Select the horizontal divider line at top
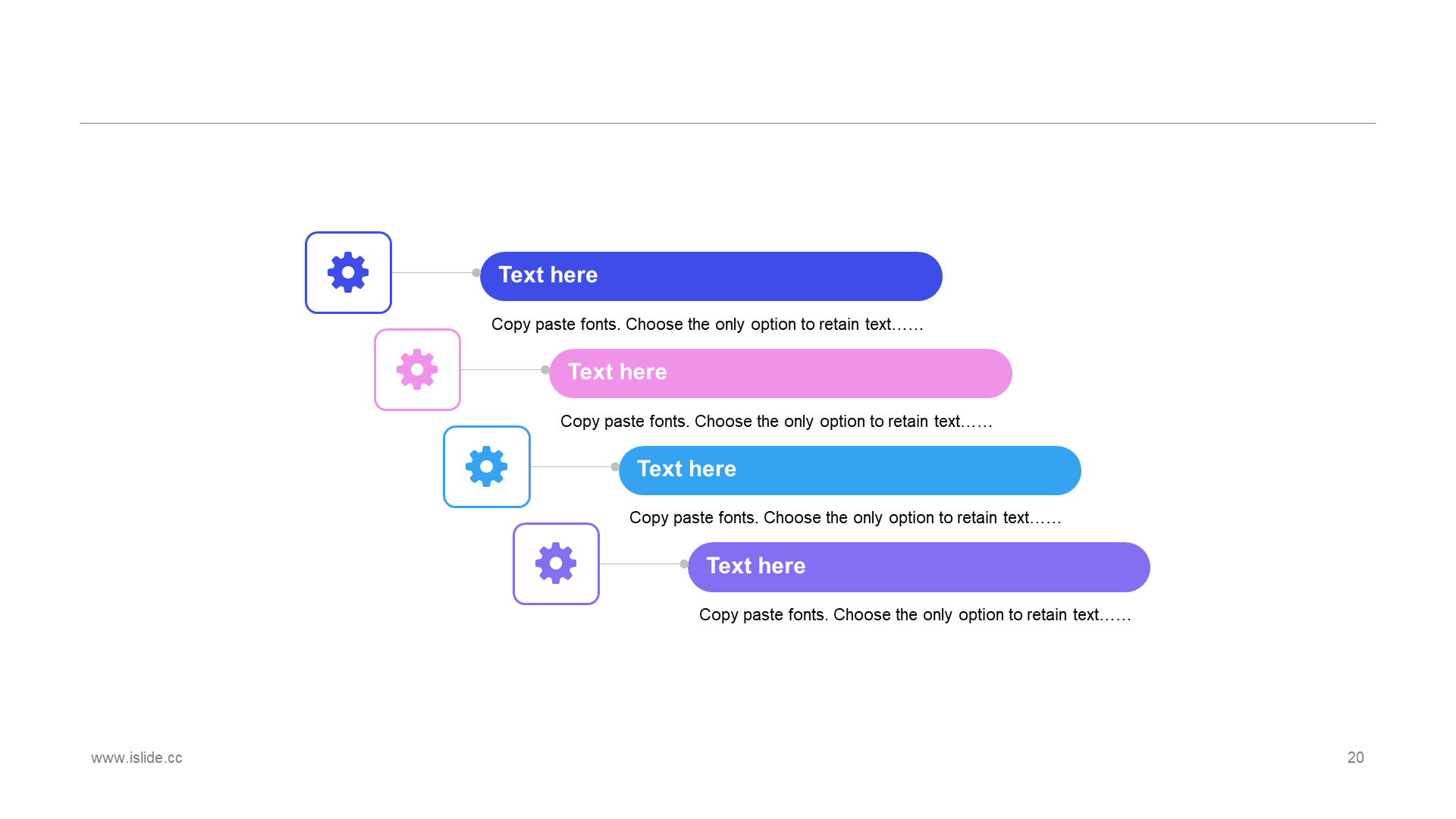The width and height of the screenshot is (1456, 819). [728, 123]
